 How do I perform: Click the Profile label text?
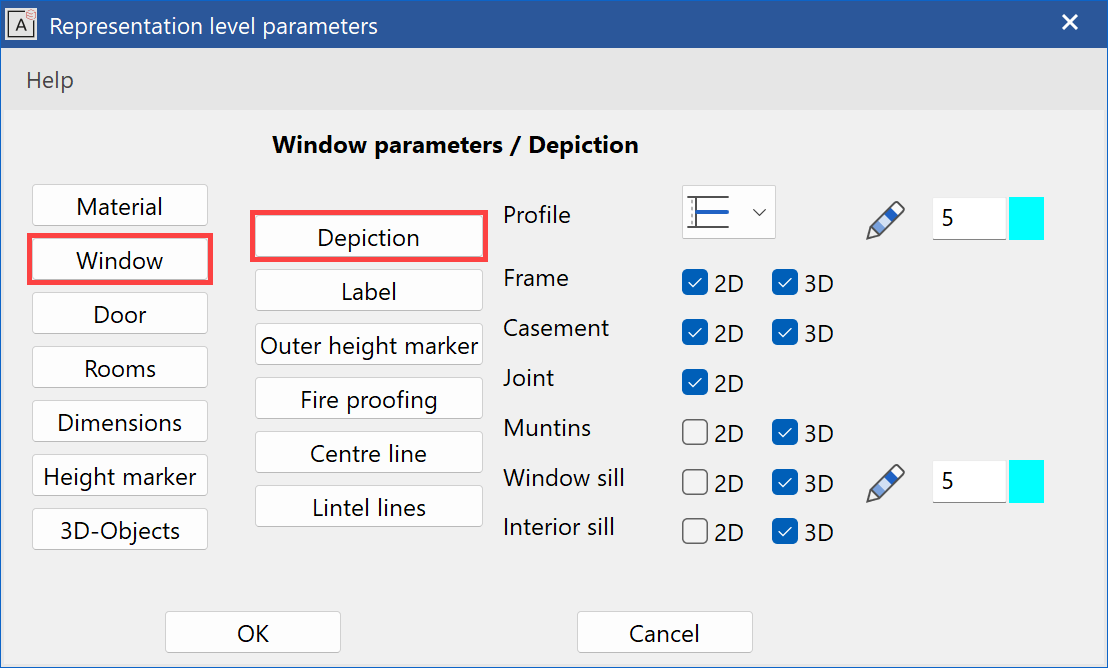[x=537, y=214]
